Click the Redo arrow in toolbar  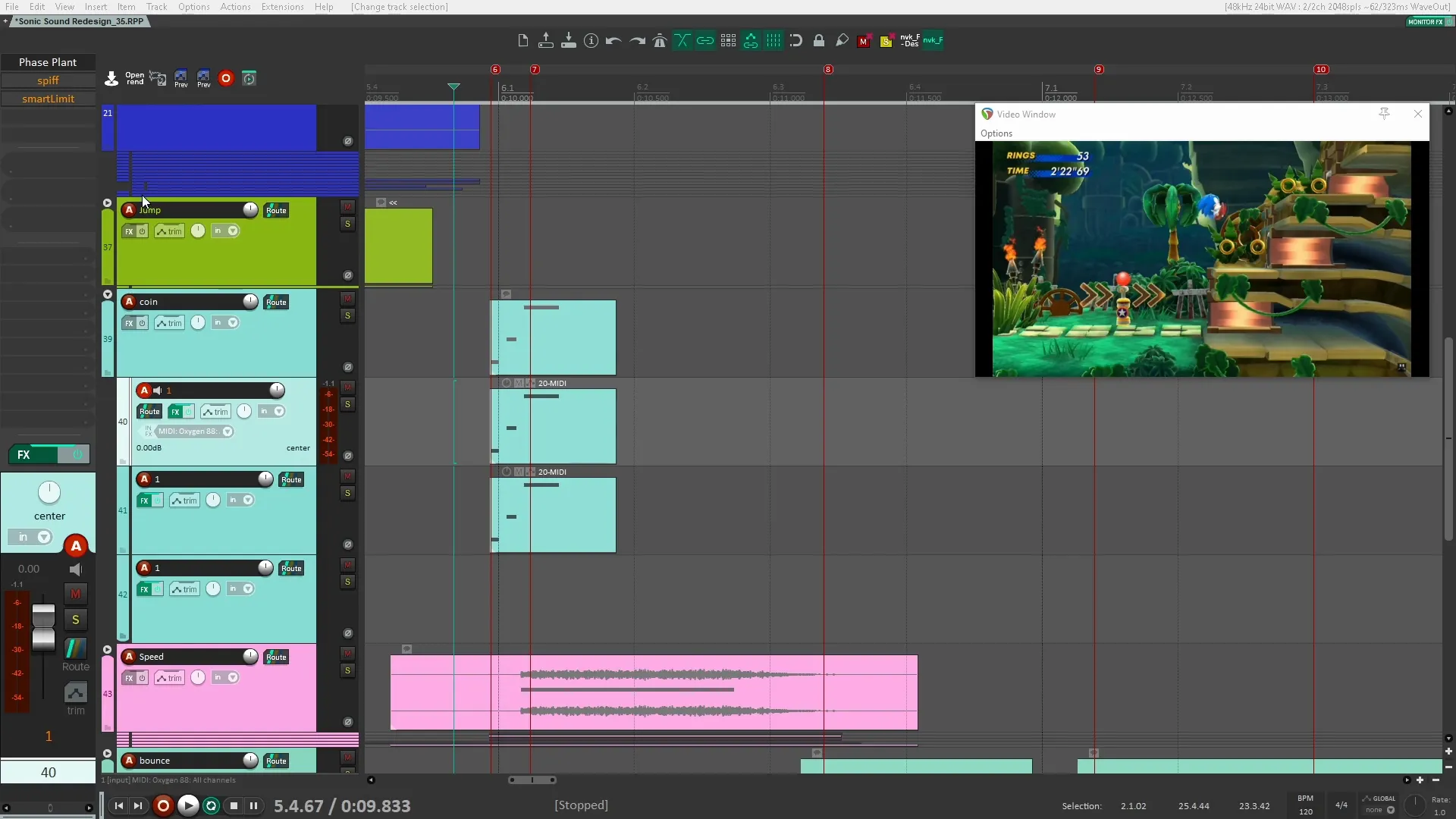pyautogui.click(x=637, y=41)
